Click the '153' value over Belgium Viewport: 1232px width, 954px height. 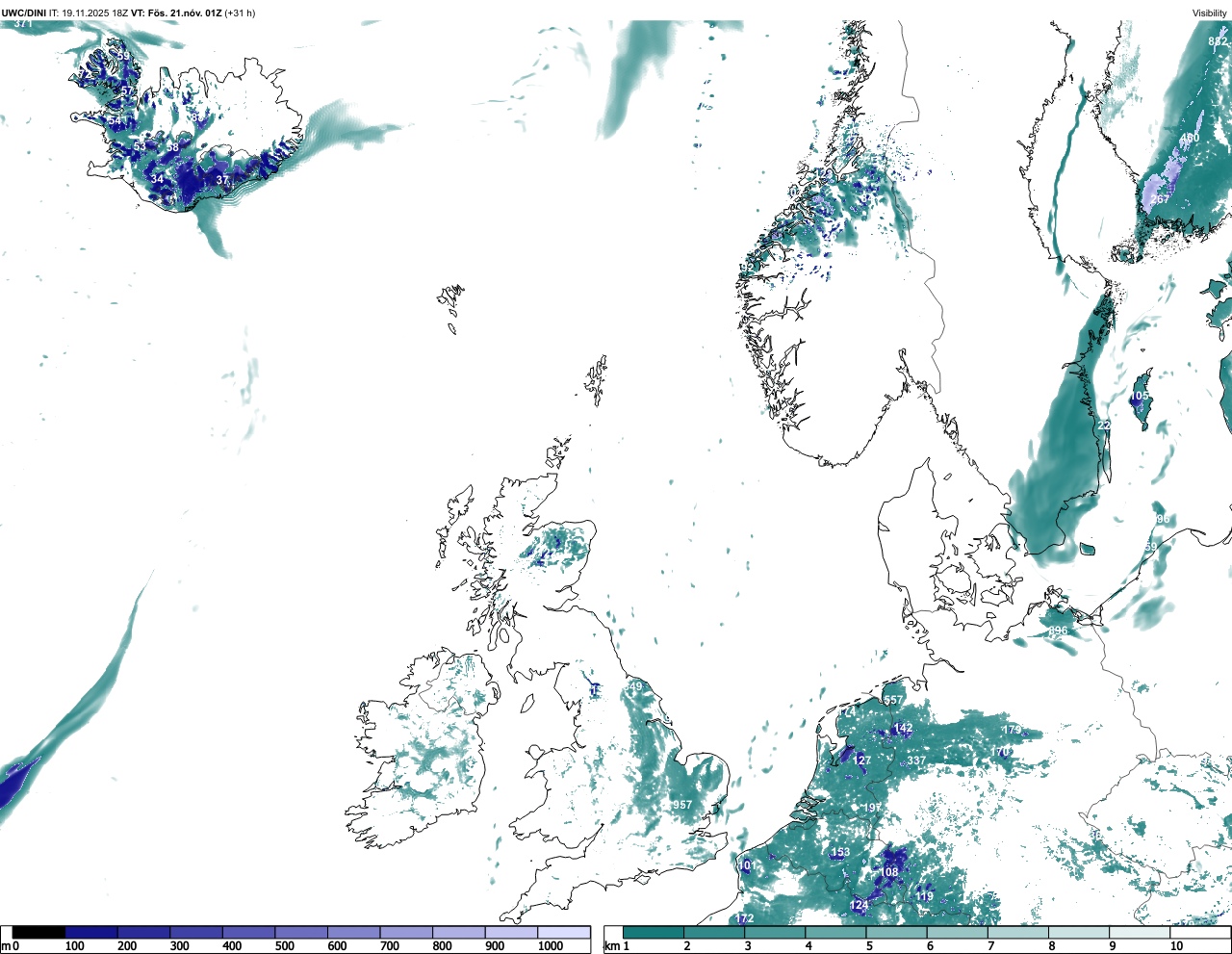coord(840,852)
